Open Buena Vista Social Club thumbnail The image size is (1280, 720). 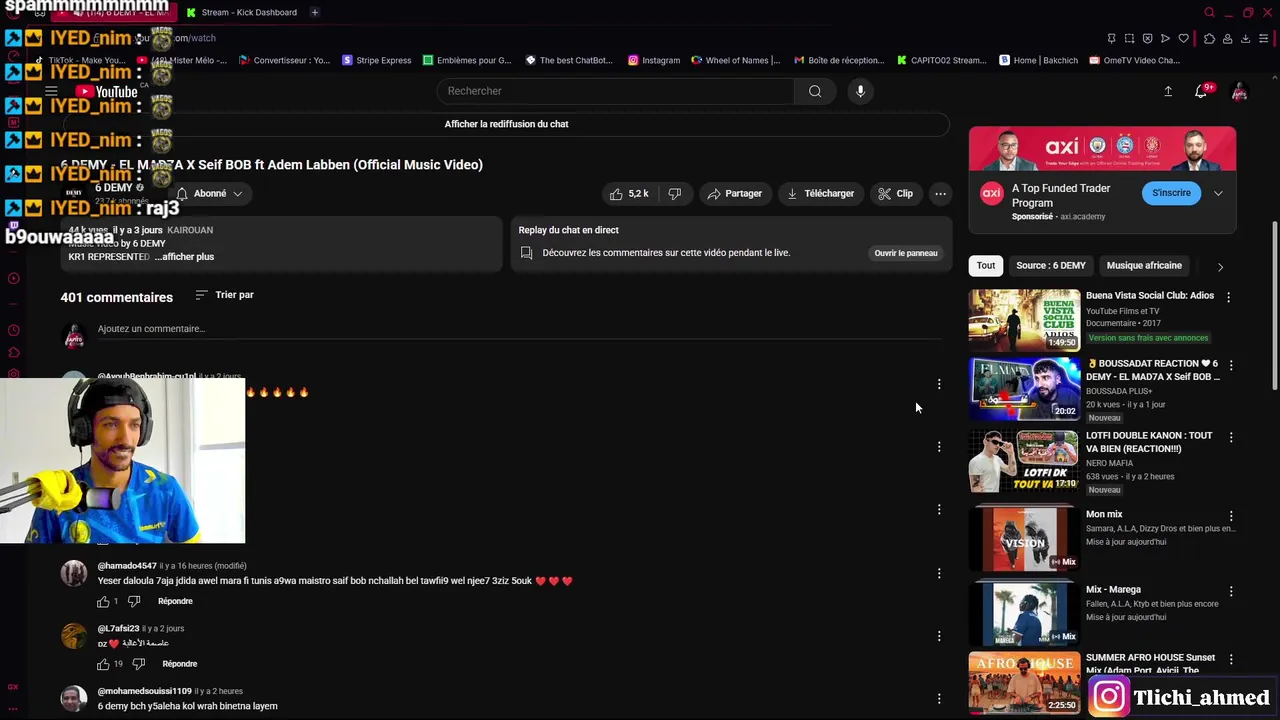1024,320
